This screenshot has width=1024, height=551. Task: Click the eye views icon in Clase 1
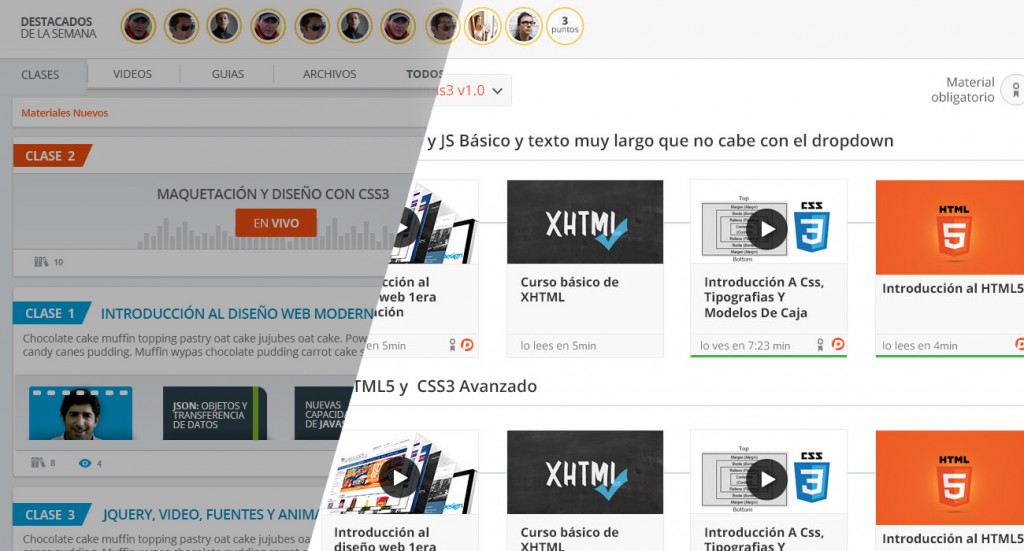(85, 463)
